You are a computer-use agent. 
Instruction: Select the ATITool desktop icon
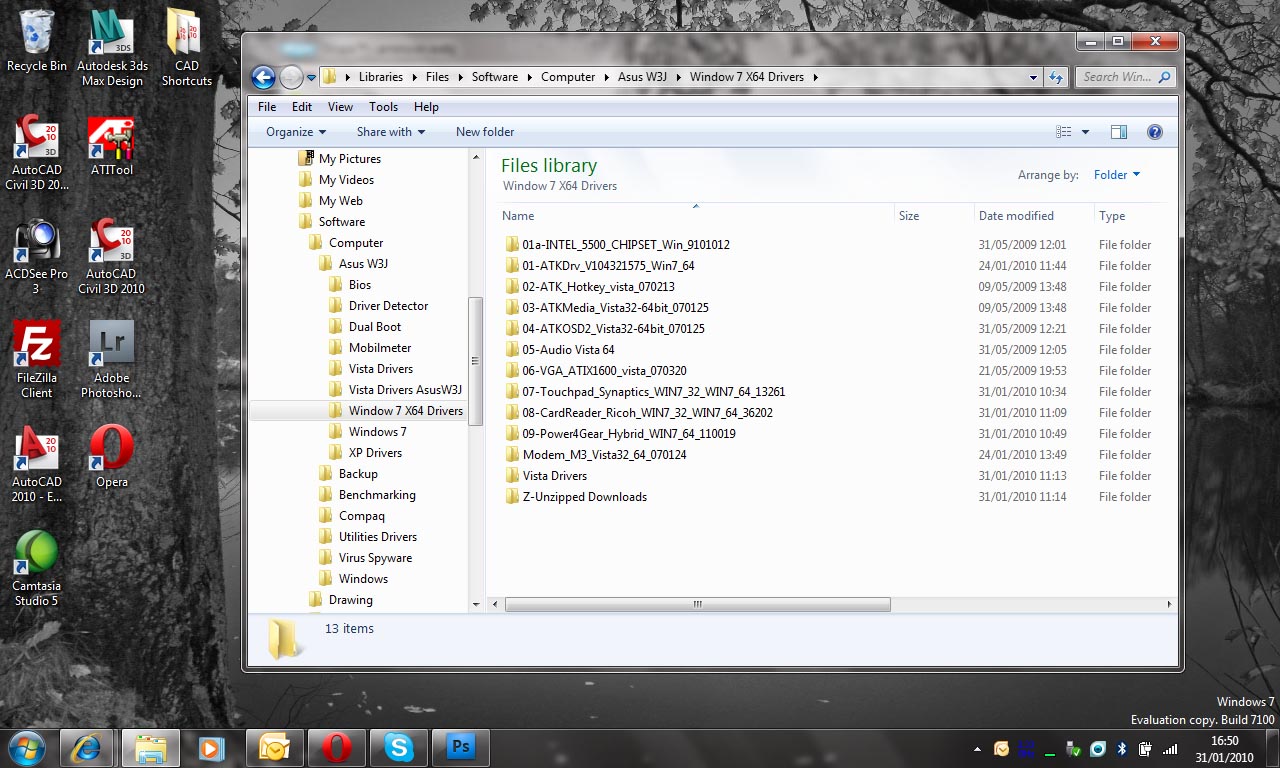coord(111,146)
